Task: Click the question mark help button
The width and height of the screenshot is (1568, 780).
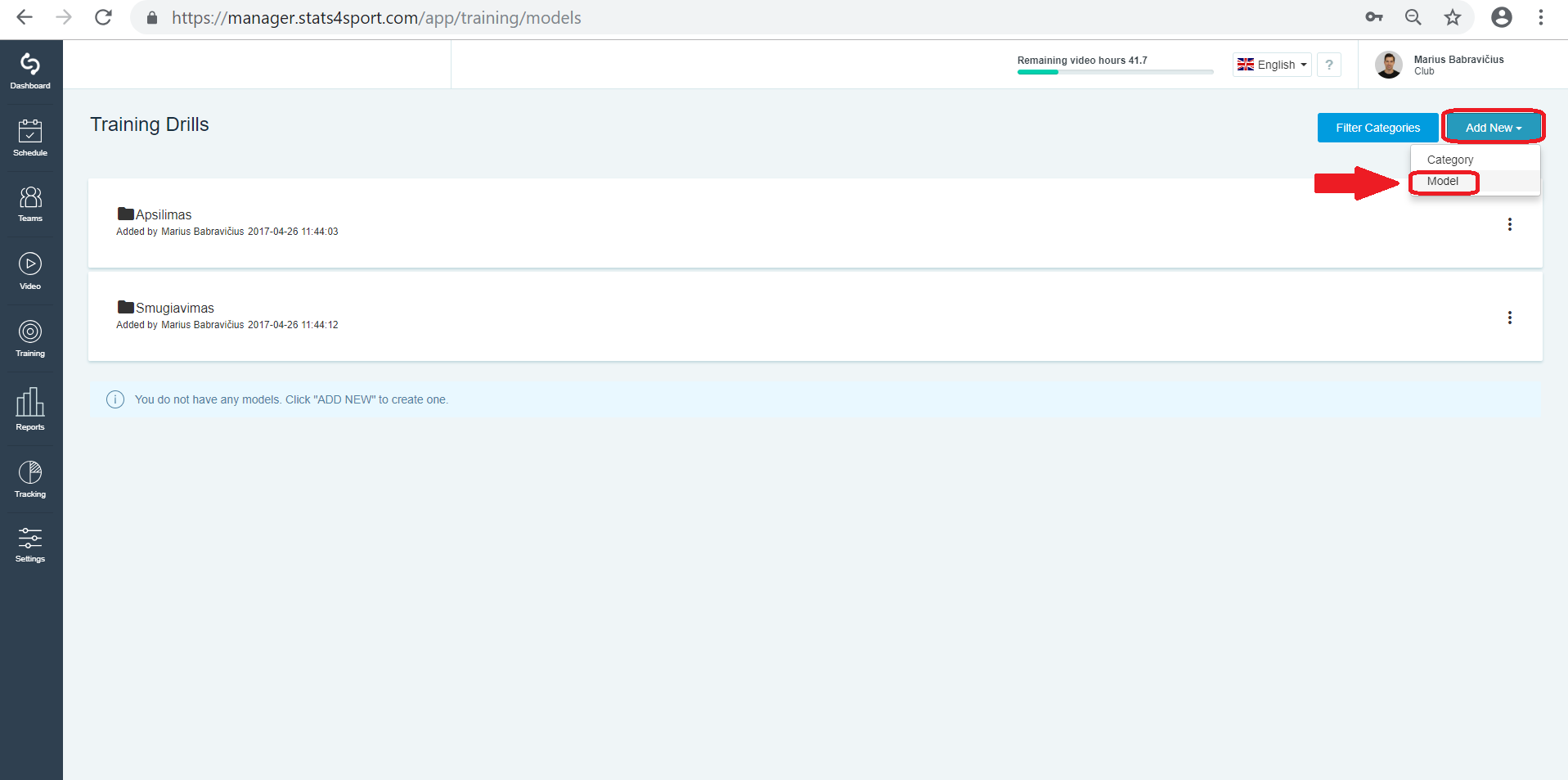Action: [x=1329, y=65]
